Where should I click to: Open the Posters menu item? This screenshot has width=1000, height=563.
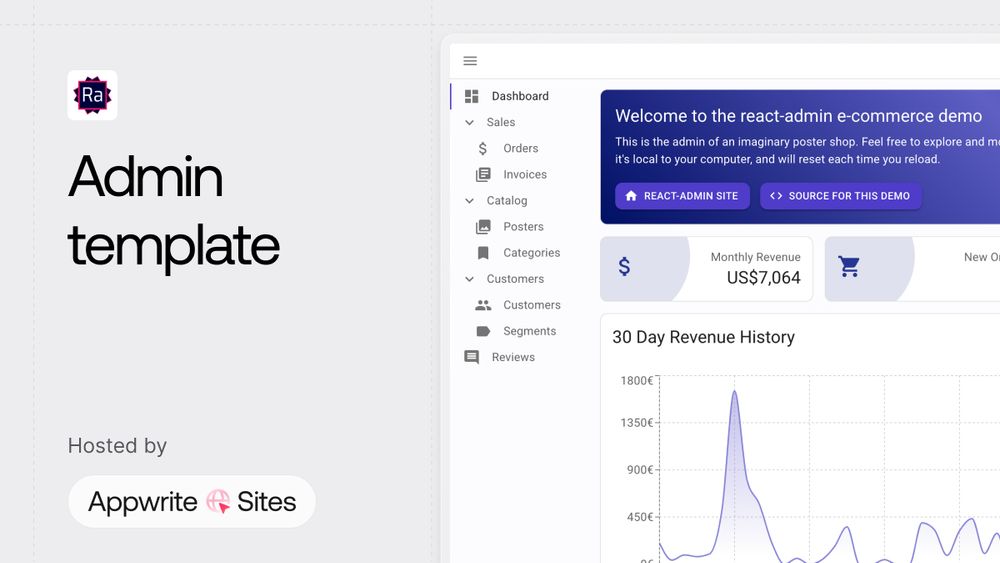(x=523, y=227)
